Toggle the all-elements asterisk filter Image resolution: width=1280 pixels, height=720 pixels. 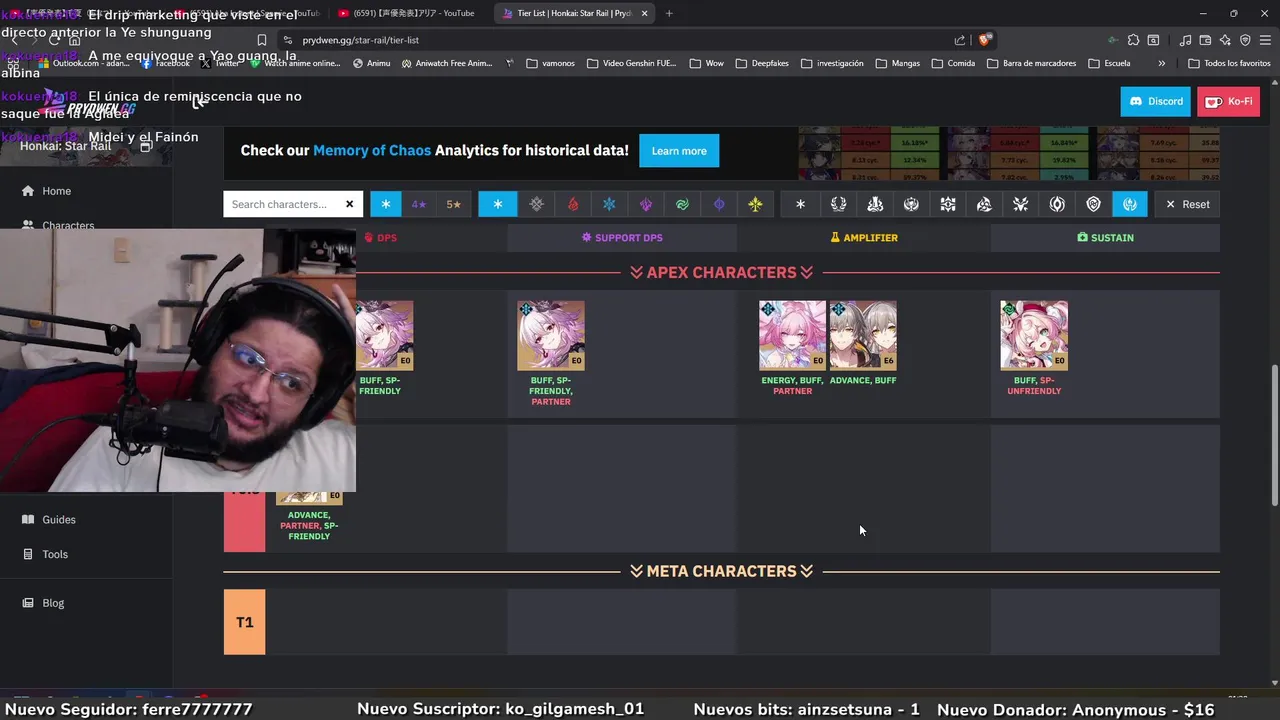pos(498,204)
